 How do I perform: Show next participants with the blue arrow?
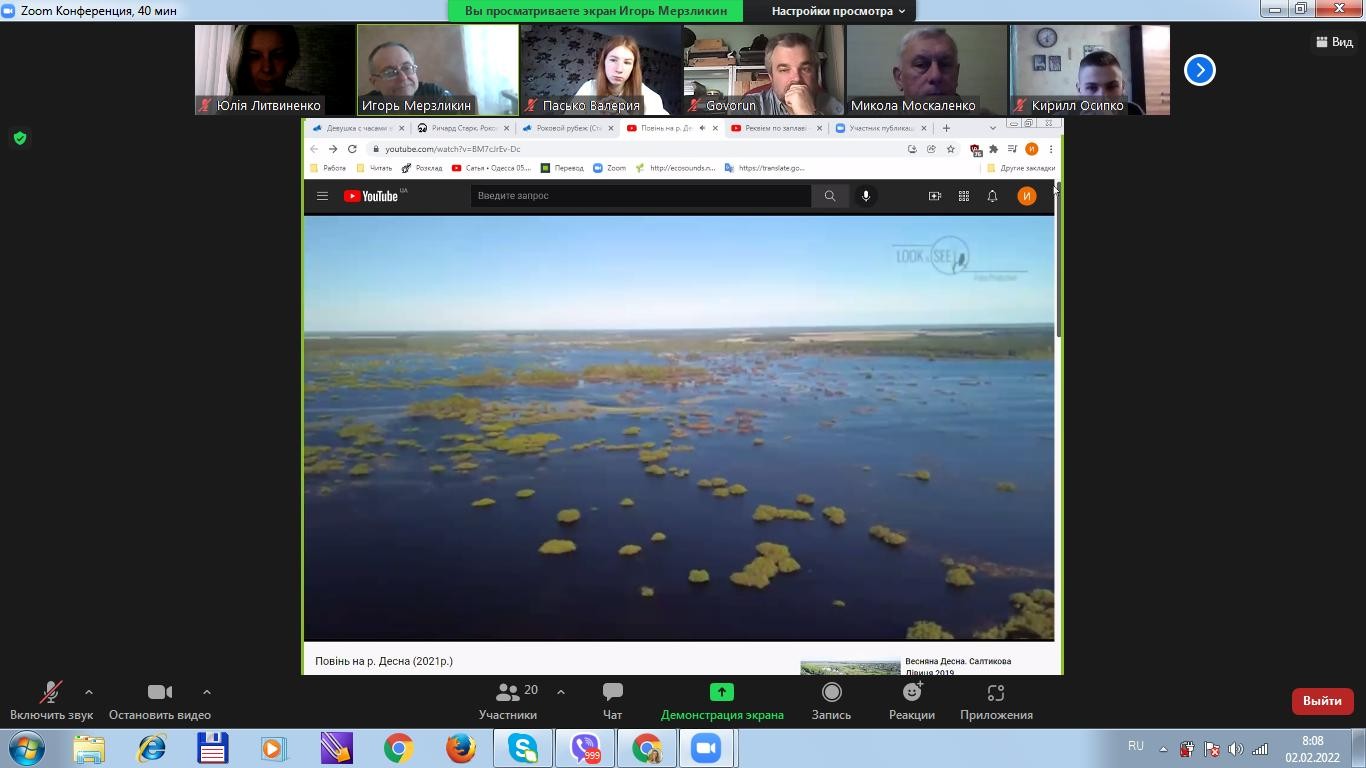pyautogui.click(x=1199, y=70)
